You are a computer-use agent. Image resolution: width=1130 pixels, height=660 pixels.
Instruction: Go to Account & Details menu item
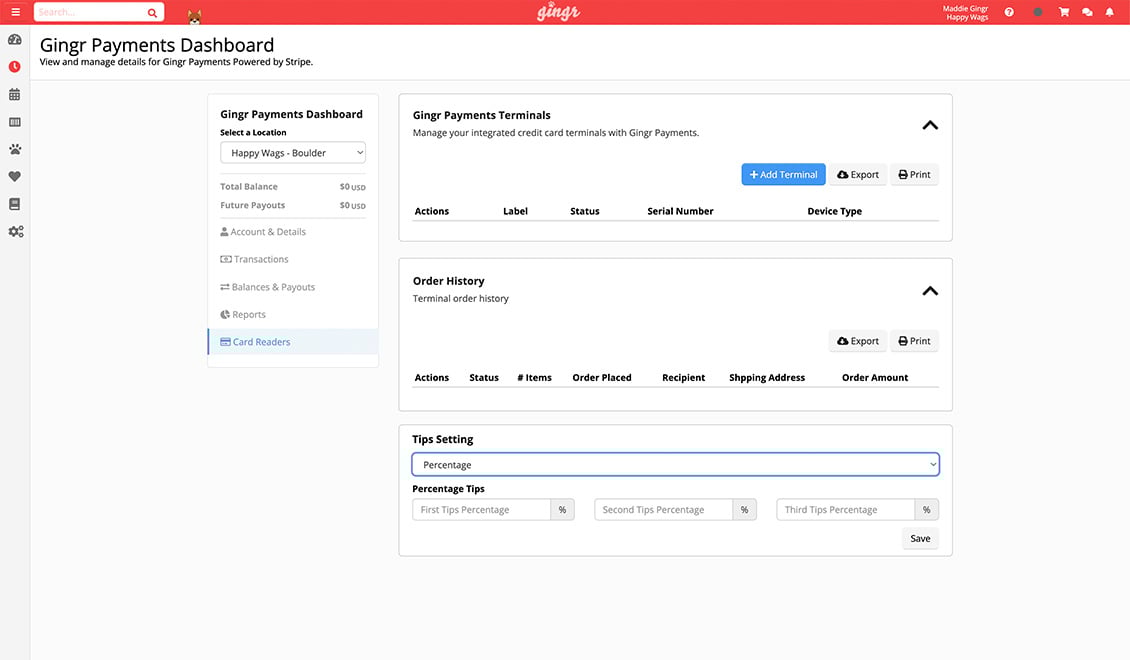268,232
